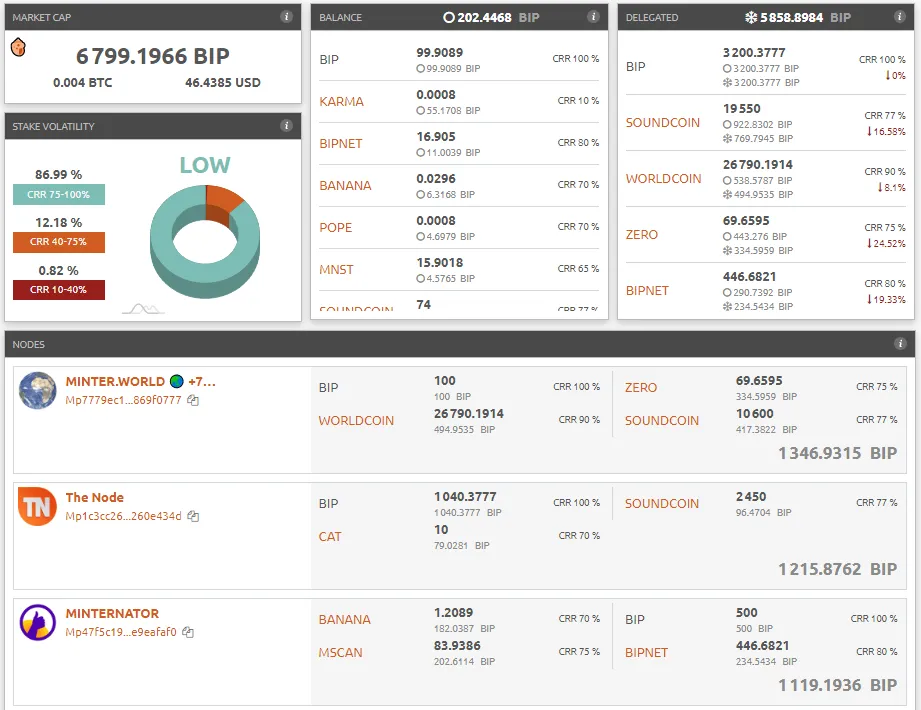This screenshot has width=921, height=710.
Task: Open the MINTERNATOR node name link
Action: tap(112, 614)
